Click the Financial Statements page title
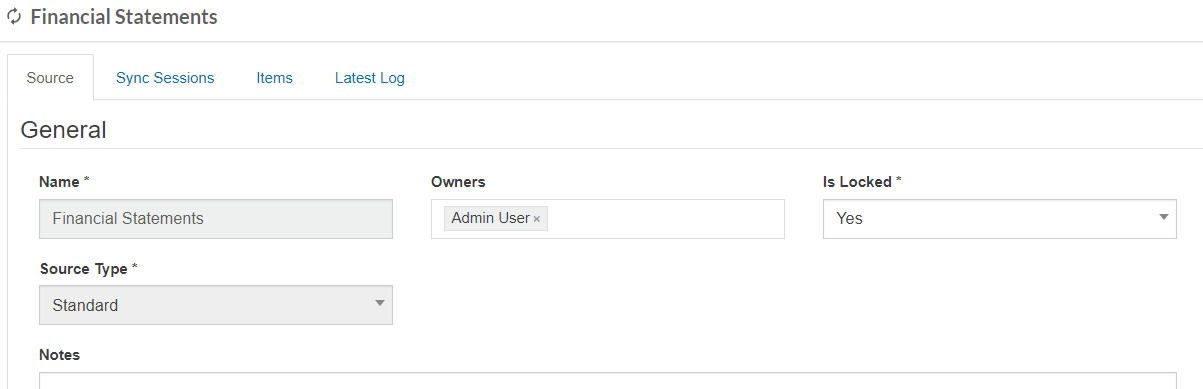1203x389 pixels. tap(124, 17)
